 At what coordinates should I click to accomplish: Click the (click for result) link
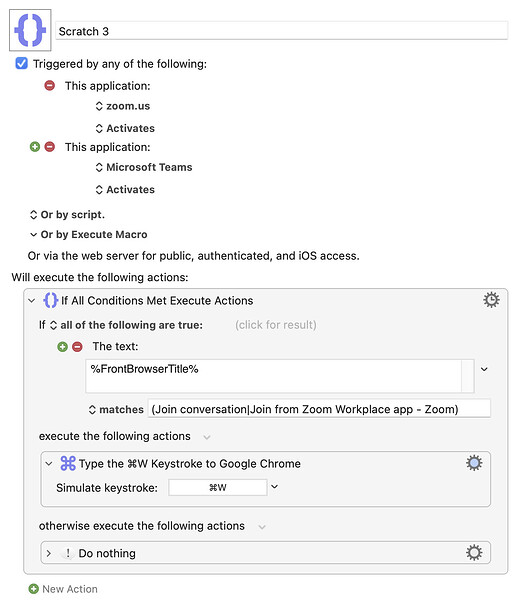click(x=276, y=325)
